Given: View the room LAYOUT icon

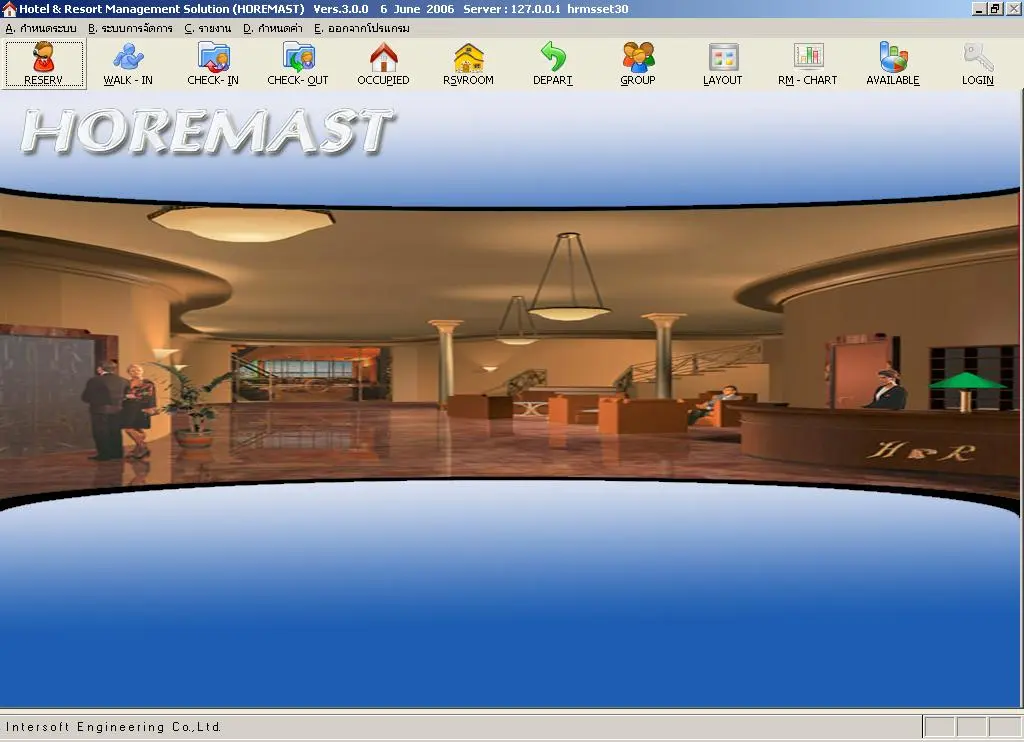Looking at the screenshot, I should (723, 63).
